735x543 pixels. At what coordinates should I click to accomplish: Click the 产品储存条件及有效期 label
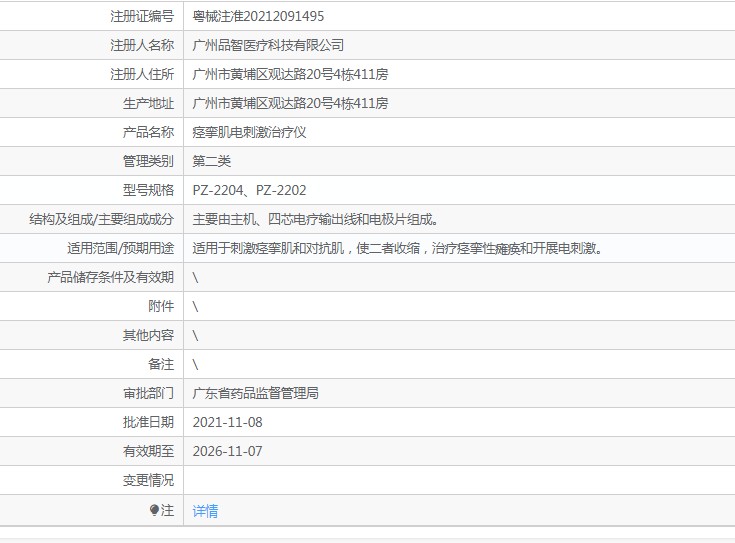tap(111, 277)
